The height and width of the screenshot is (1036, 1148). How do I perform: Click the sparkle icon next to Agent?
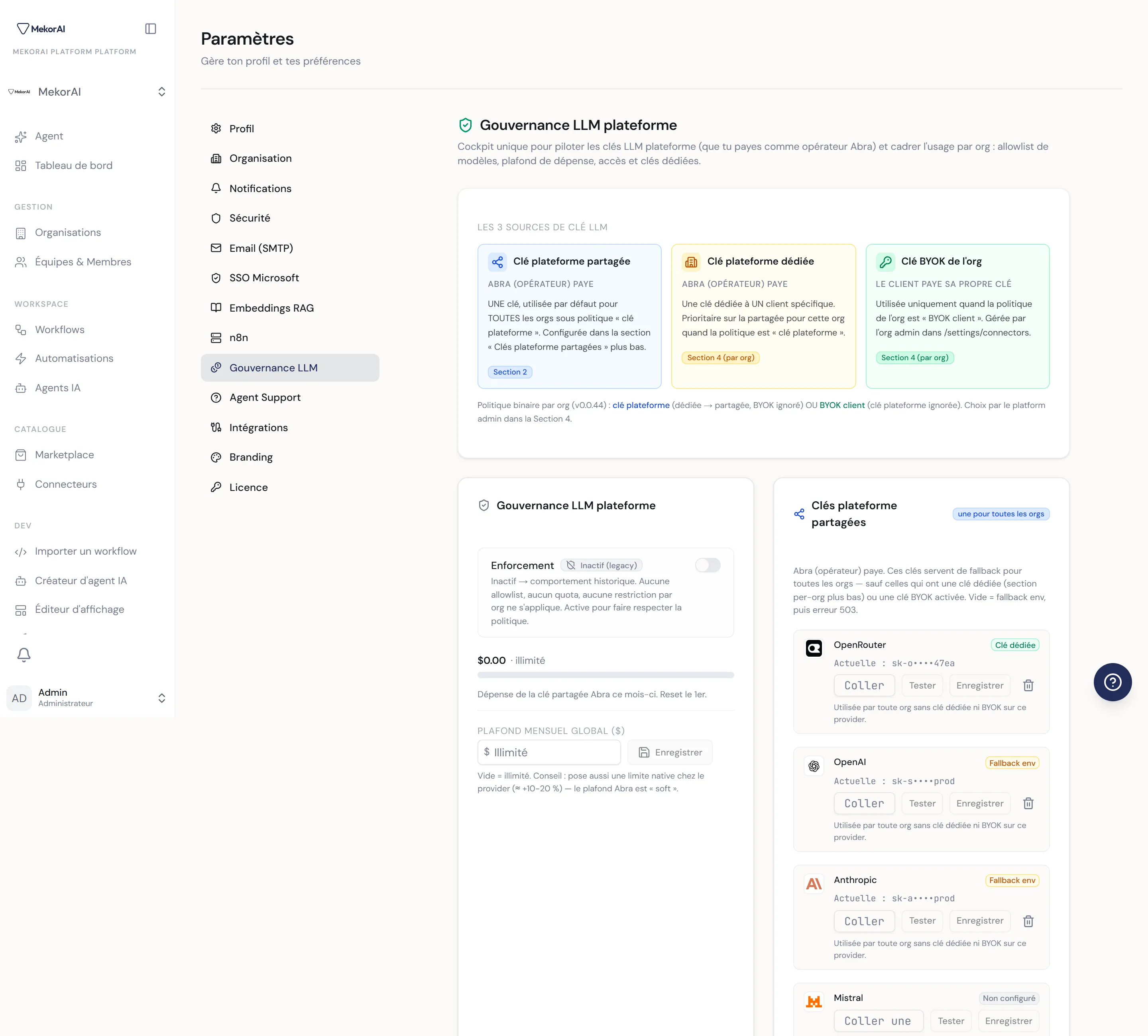click(21, 137)
